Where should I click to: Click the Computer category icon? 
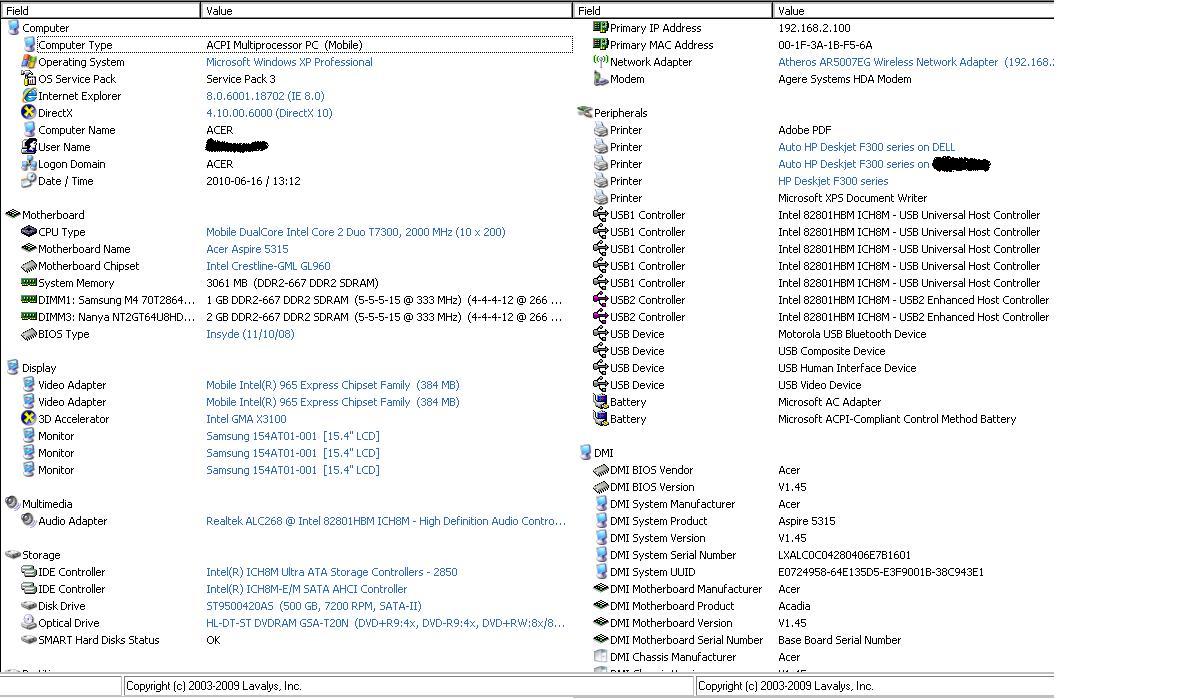pos(13,28)
